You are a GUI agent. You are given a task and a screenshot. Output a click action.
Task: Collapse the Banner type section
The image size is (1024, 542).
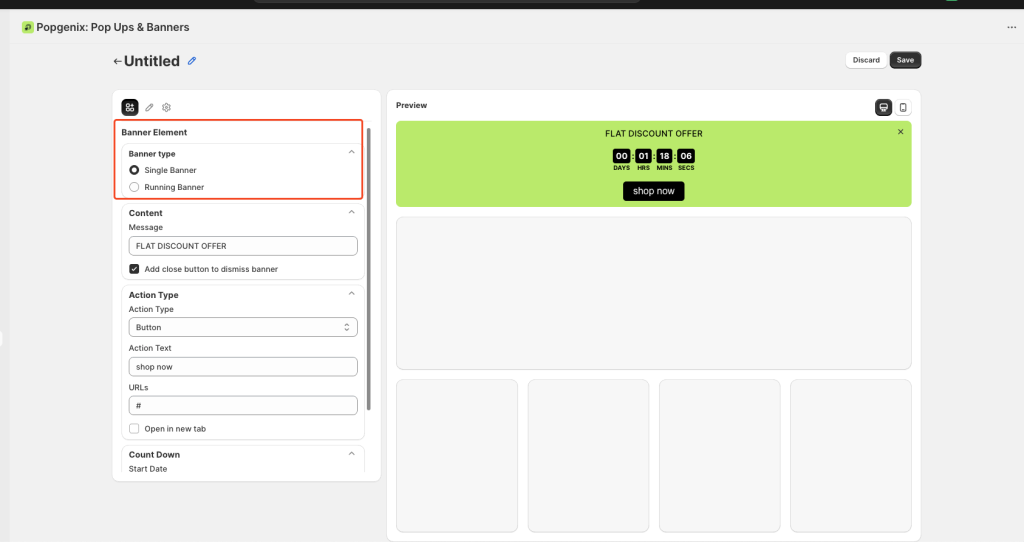pyautogui.click(x=351, y=152)
